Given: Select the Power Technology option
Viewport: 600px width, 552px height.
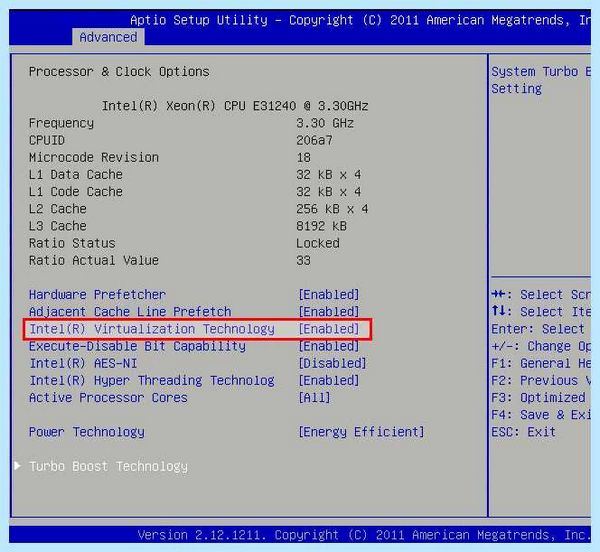Looking at the screenshot, I should point(87,432).
